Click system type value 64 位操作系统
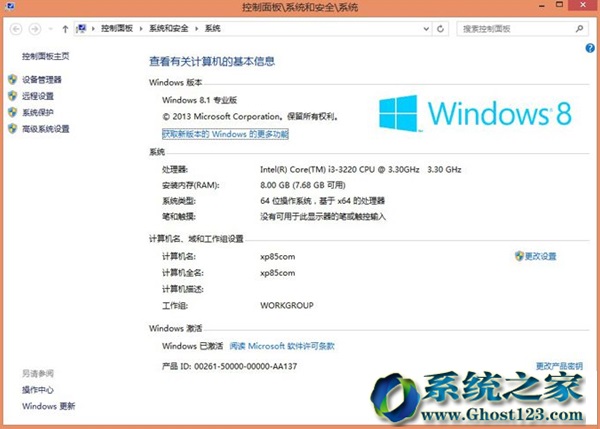 click(x=322, y=201)
